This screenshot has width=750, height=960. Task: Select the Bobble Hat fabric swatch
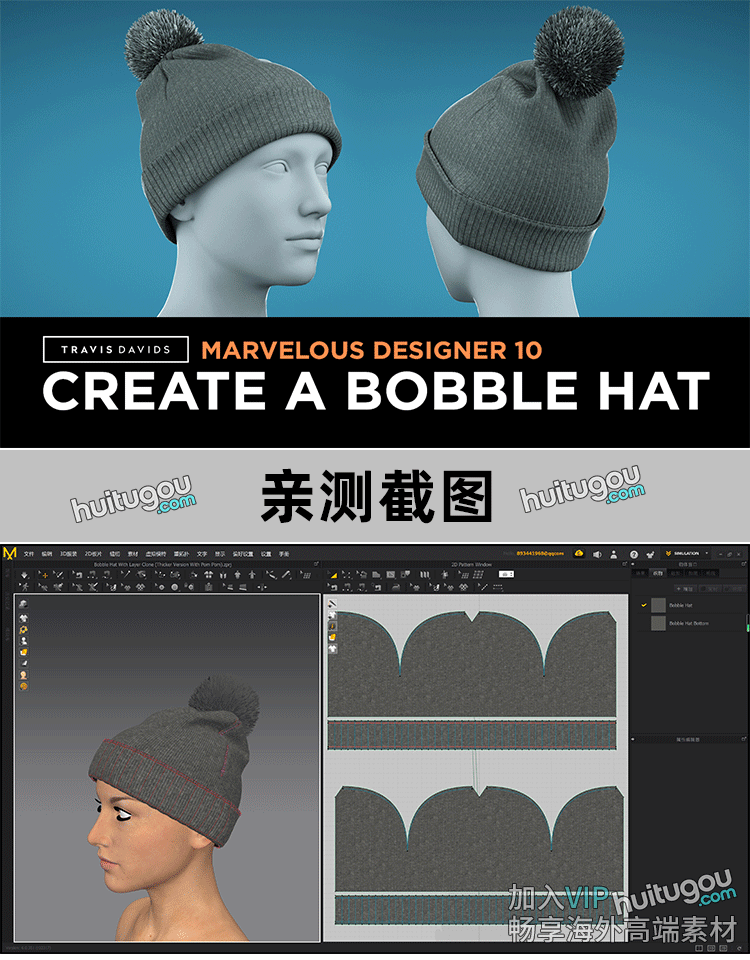pyautogui.click(x=658, y=605)
